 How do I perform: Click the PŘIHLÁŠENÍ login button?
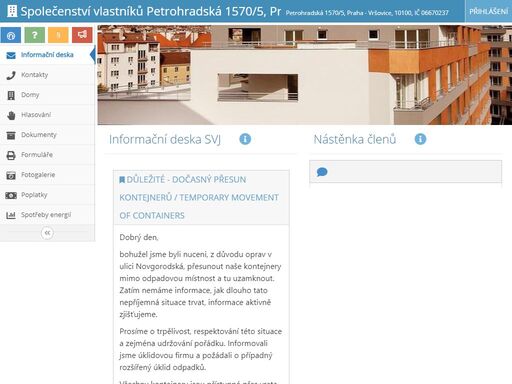click(488, 11)
